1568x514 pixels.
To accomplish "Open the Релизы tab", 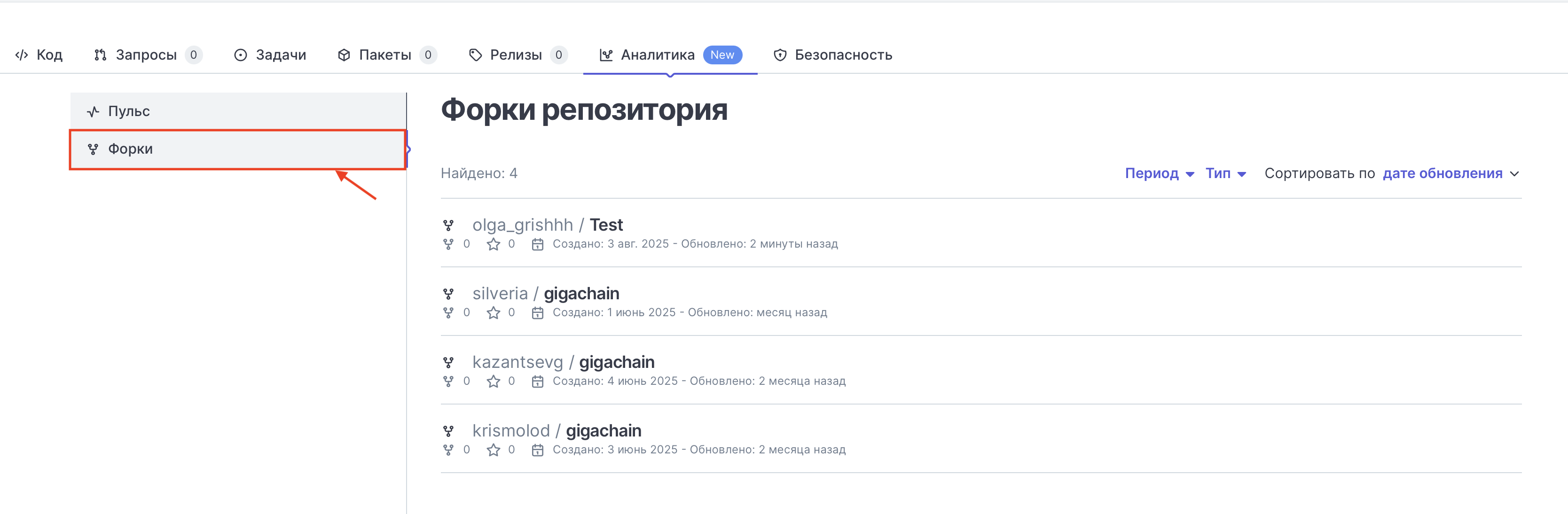I will click(518, 55).
